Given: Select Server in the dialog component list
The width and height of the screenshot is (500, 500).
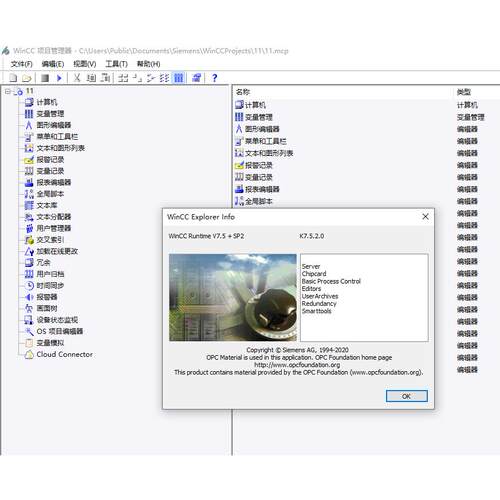Looking at the screenshot, I should pyautogui.click(x=311, y=266).
